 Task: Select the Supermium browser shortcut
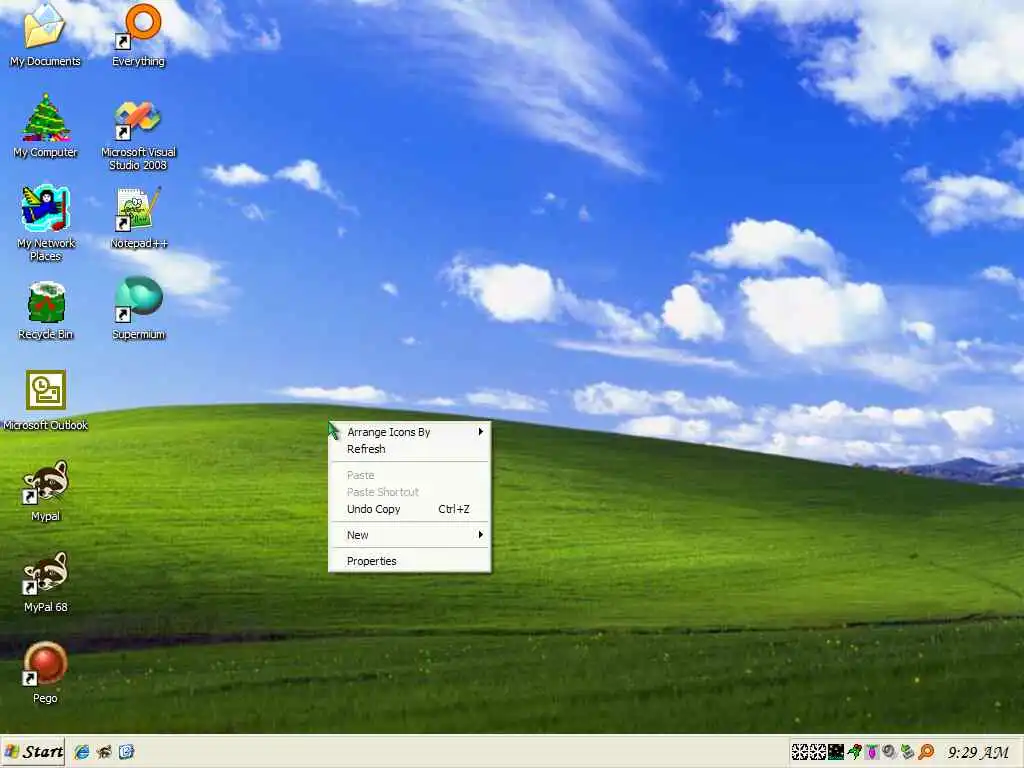[x=138, y=308]
